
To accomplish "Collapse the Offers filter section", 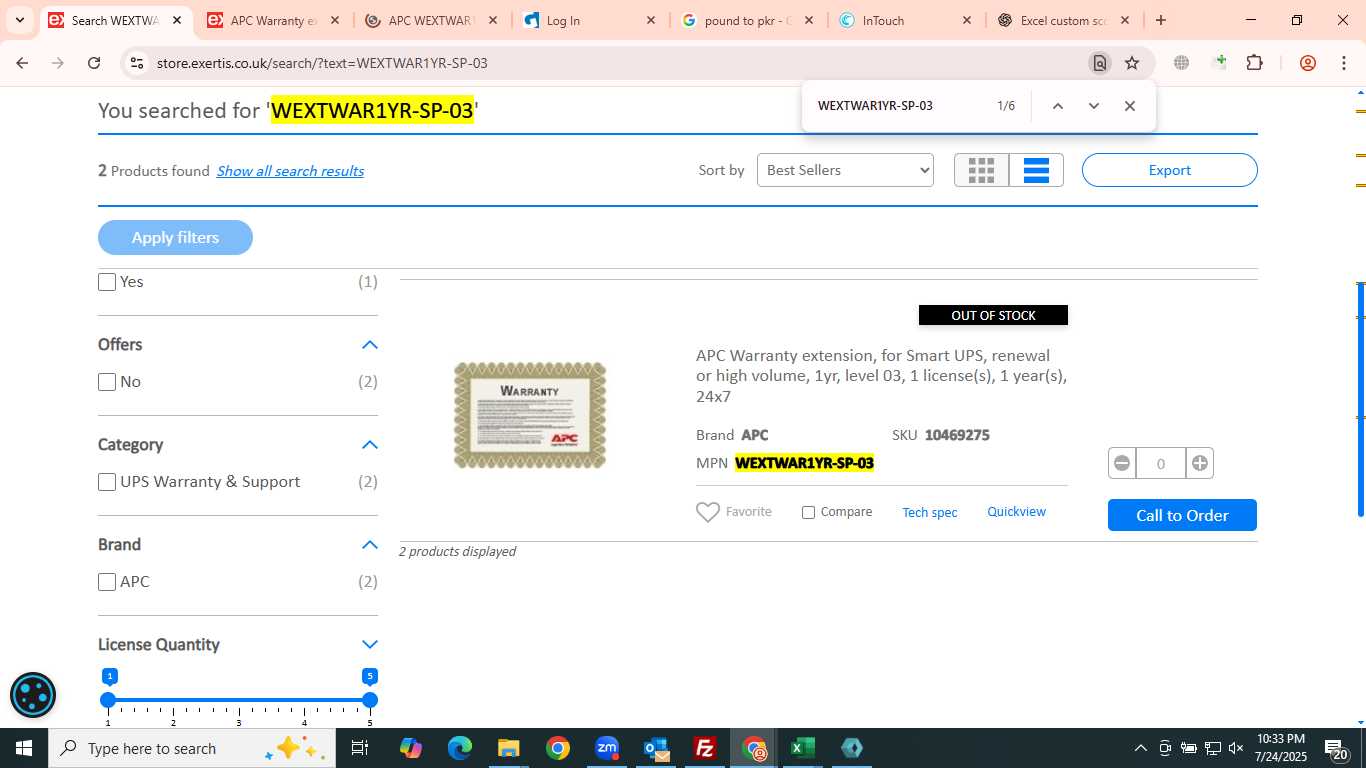I will 369,345.
